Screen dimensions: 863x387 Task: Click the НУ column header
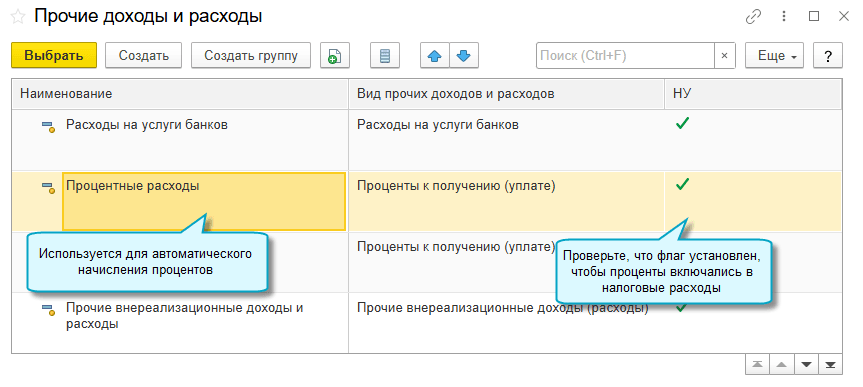click(x=753, y=94)
